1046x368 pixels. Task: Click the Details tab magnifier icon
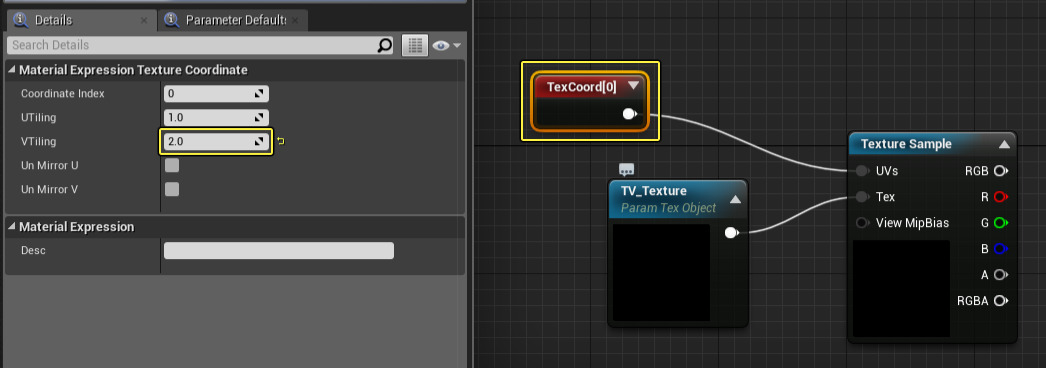coord(21,20)
